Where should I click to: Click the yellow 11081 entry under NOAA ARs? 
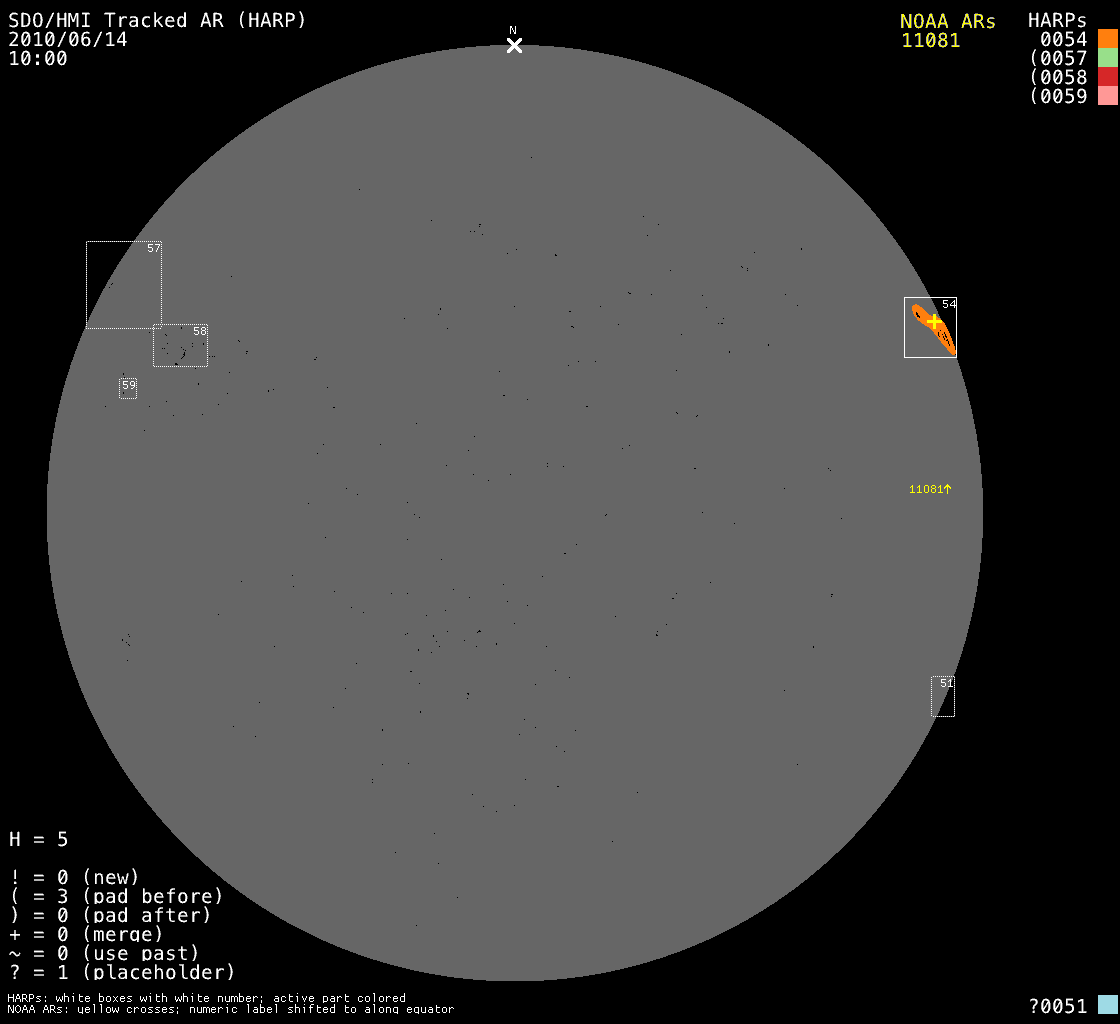coord(930,41)
